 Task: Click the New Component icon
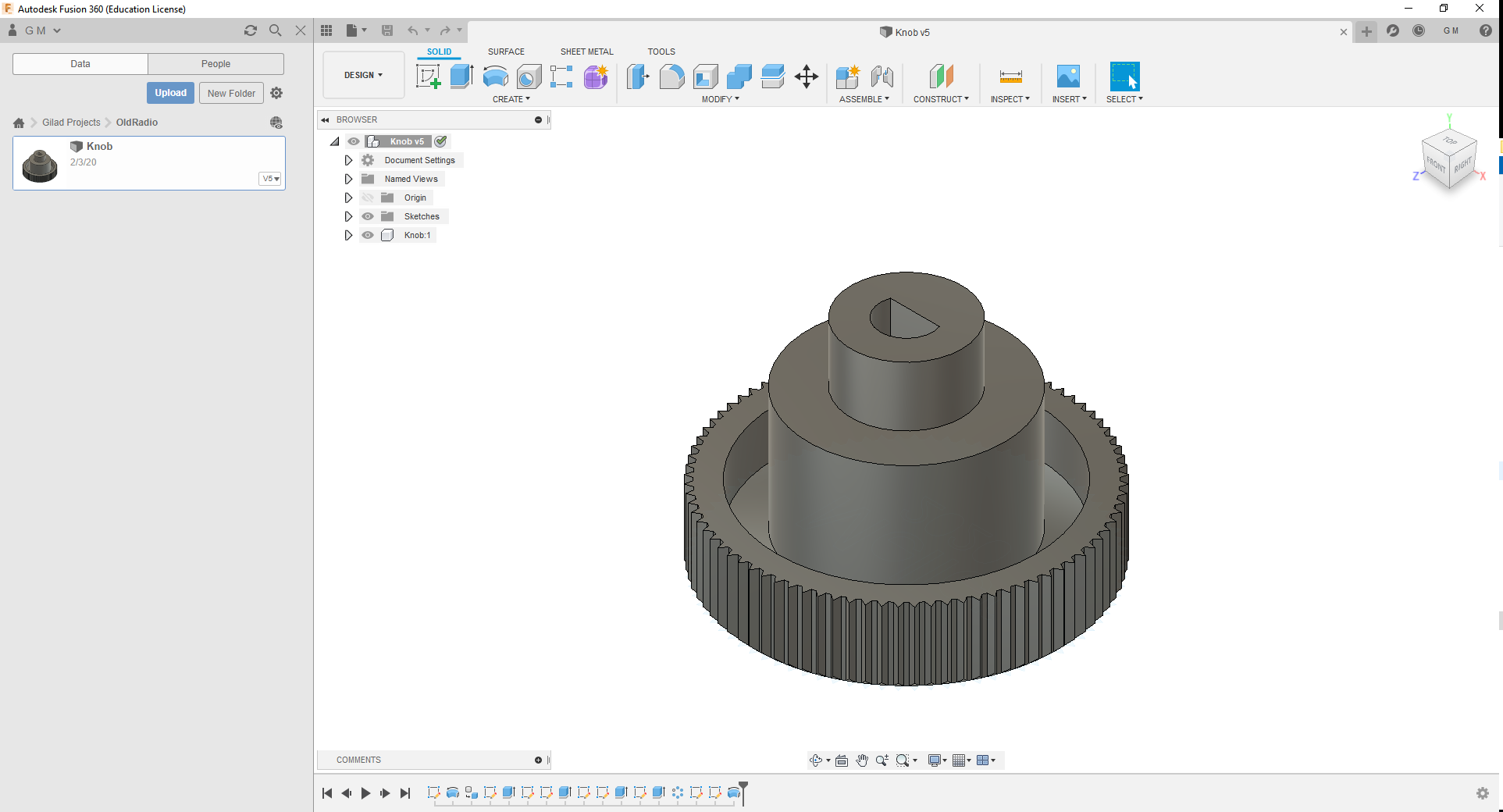point(847,77)
